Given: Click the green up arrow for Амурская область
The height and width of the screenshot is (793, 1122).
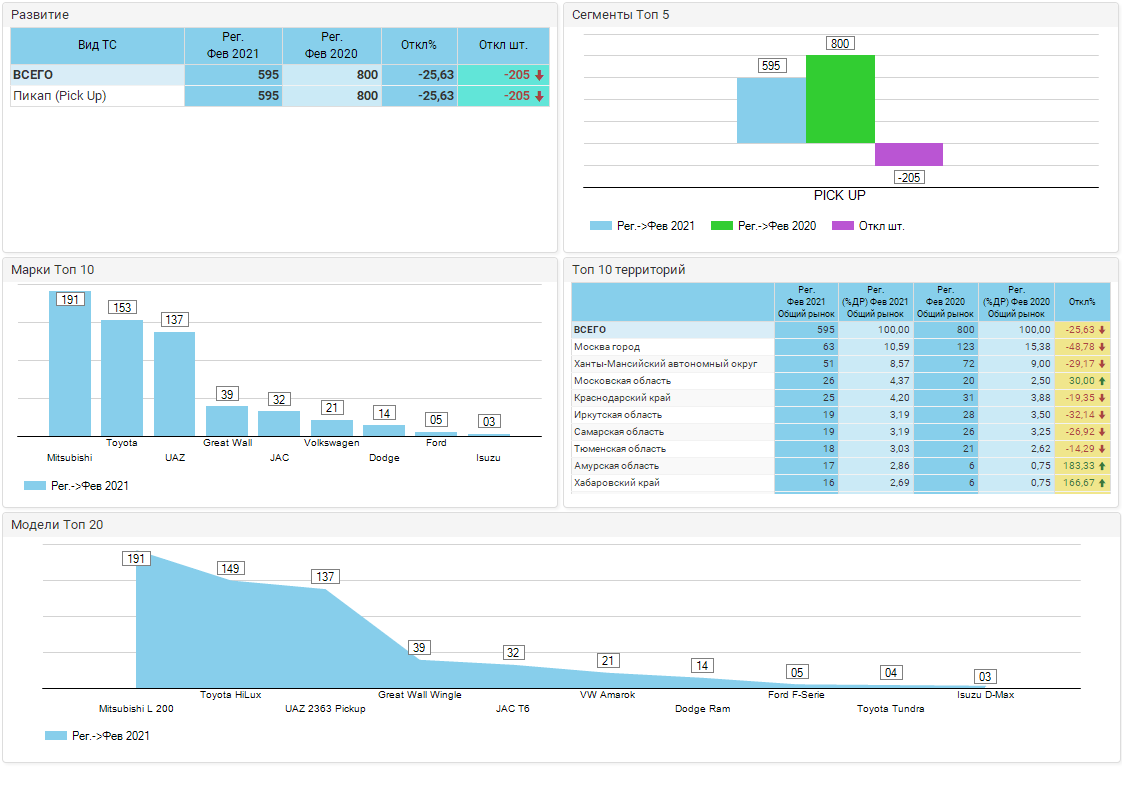Looking at the screenshot, I should click(x=1103, y=466).
